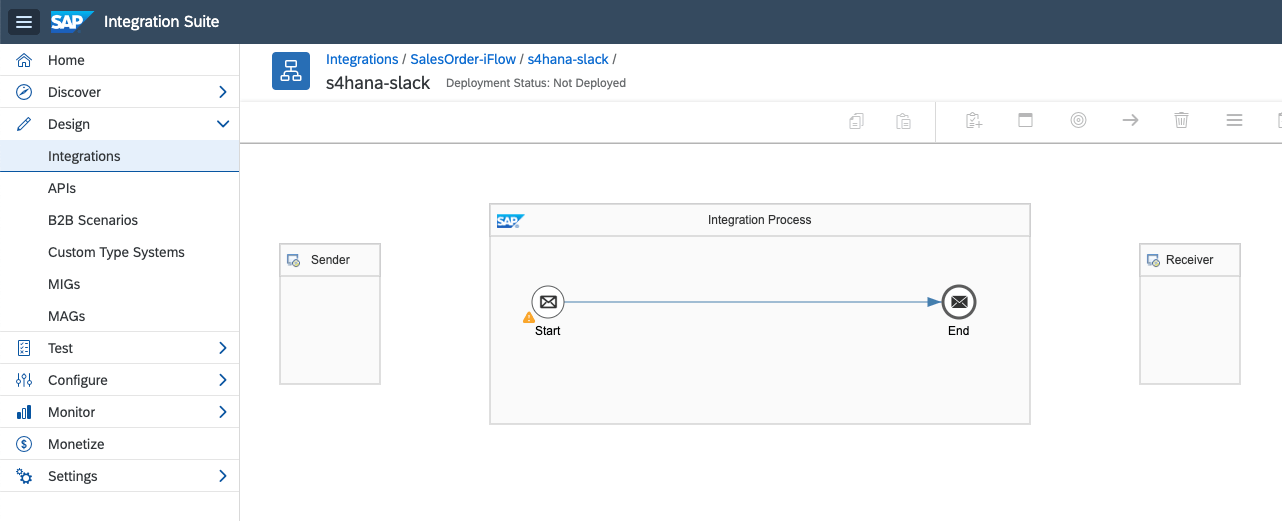The image size is (1282, 521).
Task: Click the Monitor bar chart icon
Action: pos(25,412)
